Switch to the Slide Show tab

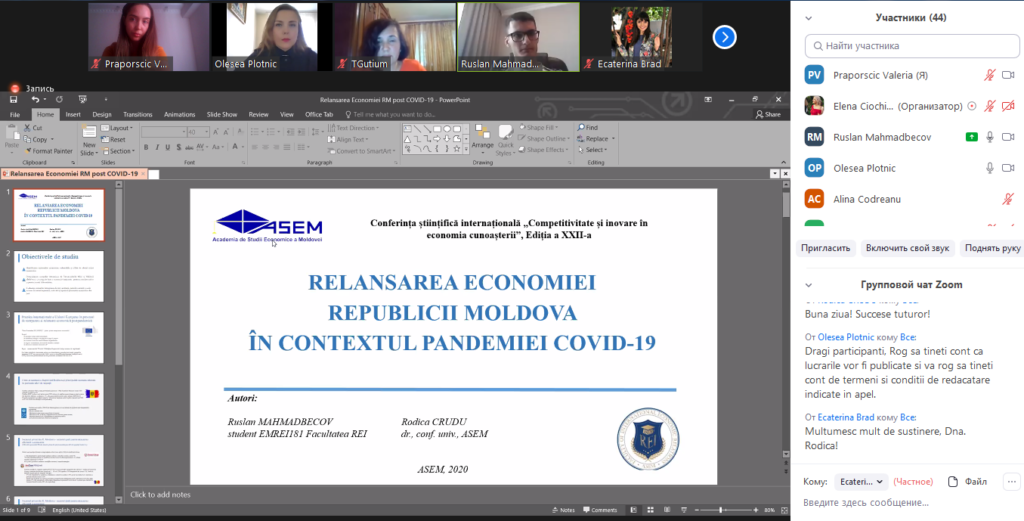[222, 114]
